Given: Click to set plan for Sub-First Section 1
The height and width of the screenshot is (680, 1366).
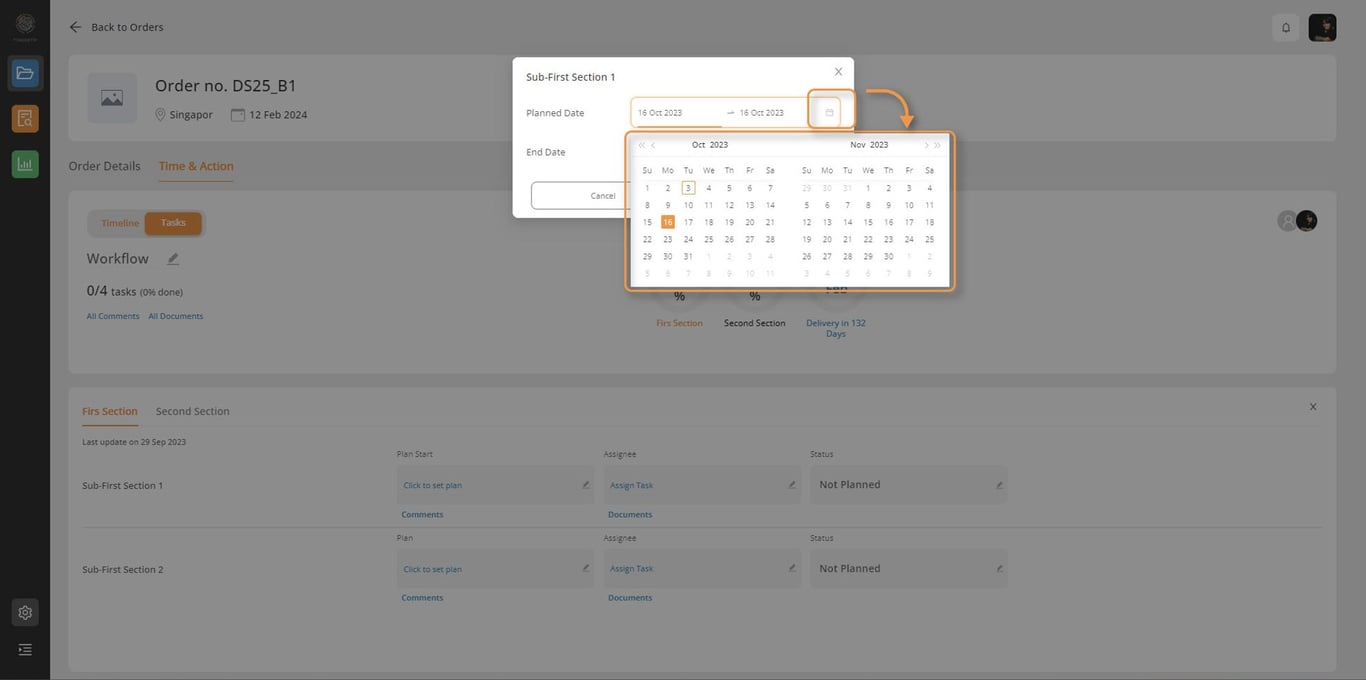Looking at the screenshot, I should (433, 485).
